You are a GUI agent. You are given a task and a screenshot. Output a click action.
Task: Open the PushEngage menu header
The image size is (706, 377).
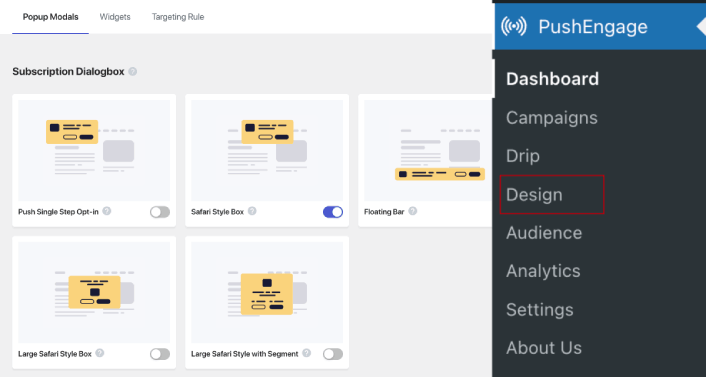coord(600,27)
